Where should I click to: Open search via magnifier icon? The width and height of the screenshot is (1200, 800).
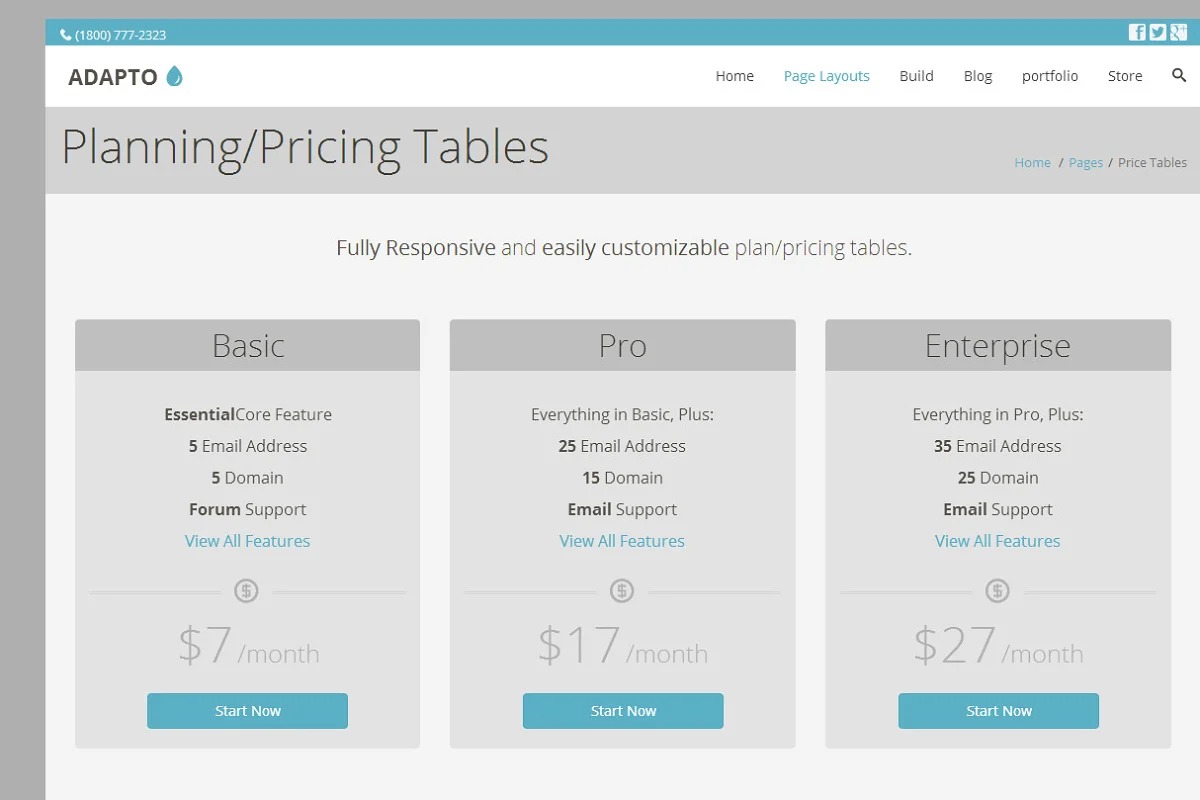(x=1179, y=75)
